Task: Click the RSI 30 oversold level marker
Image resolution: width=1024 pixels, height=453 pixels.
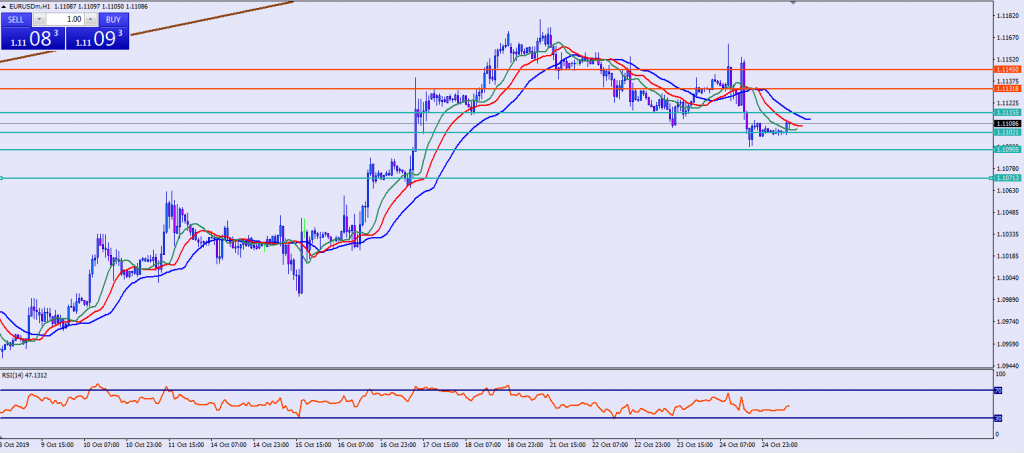Action: (997, 418)
